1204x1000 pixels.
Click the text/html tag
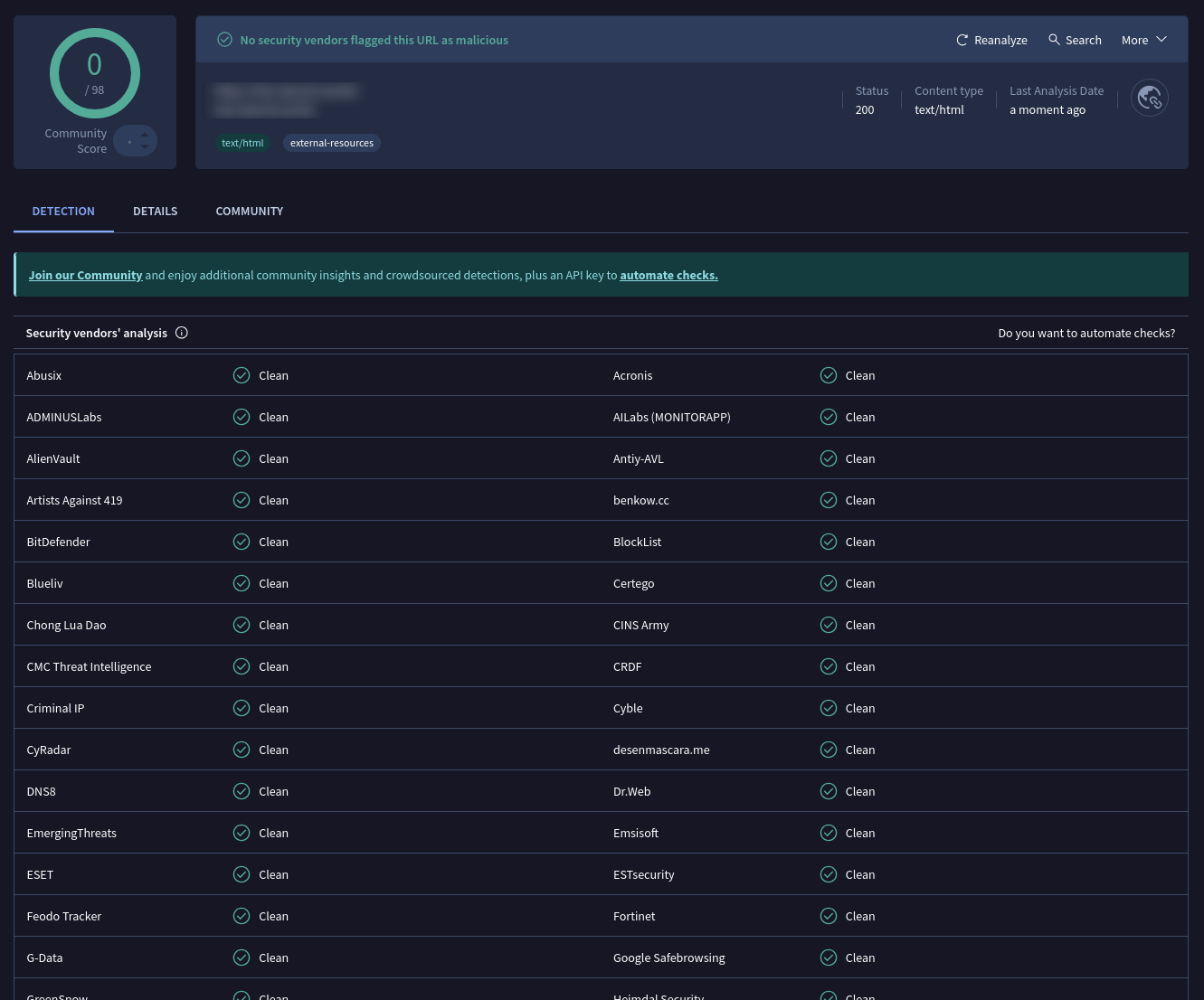tap(242, 143)
